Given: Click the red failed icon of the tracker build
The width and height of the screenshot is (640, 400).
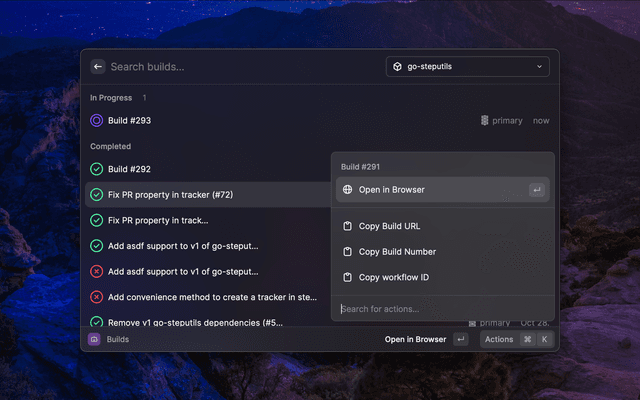Looking at the screenshot, I should click(97, 297).
